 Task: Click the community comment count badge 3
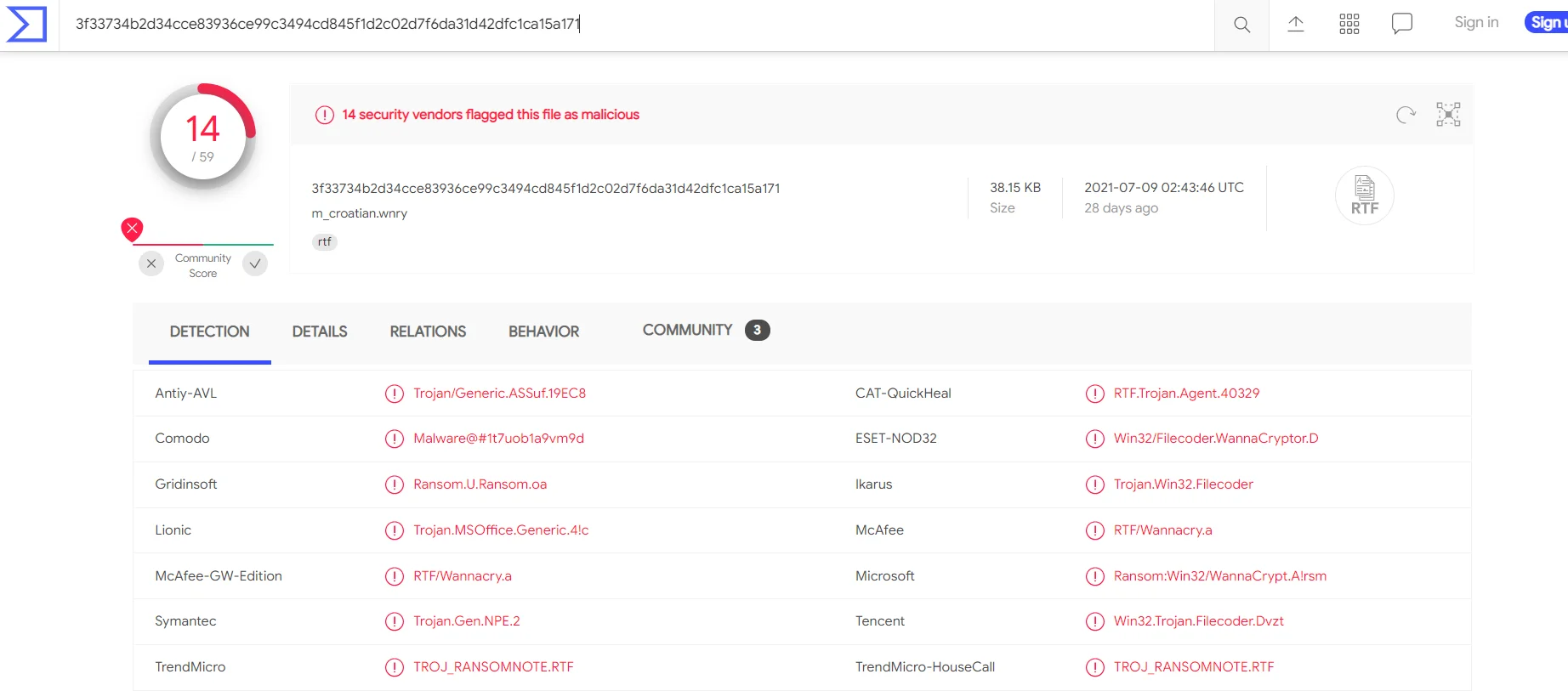758,331
